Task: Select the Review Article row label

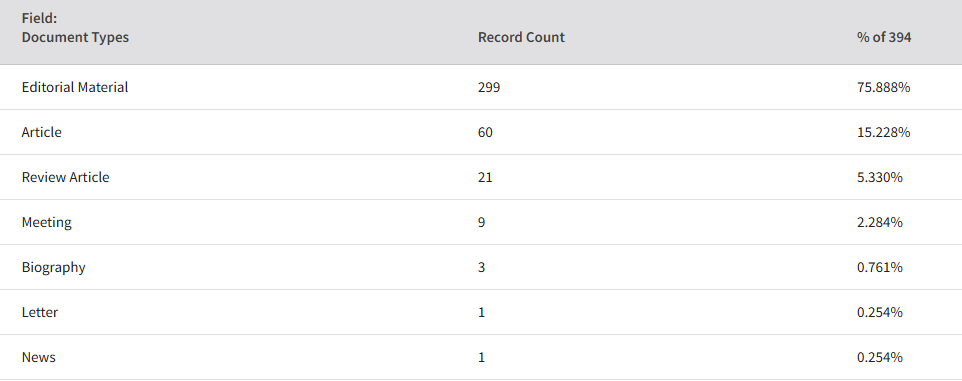Action: click(65, 177)
